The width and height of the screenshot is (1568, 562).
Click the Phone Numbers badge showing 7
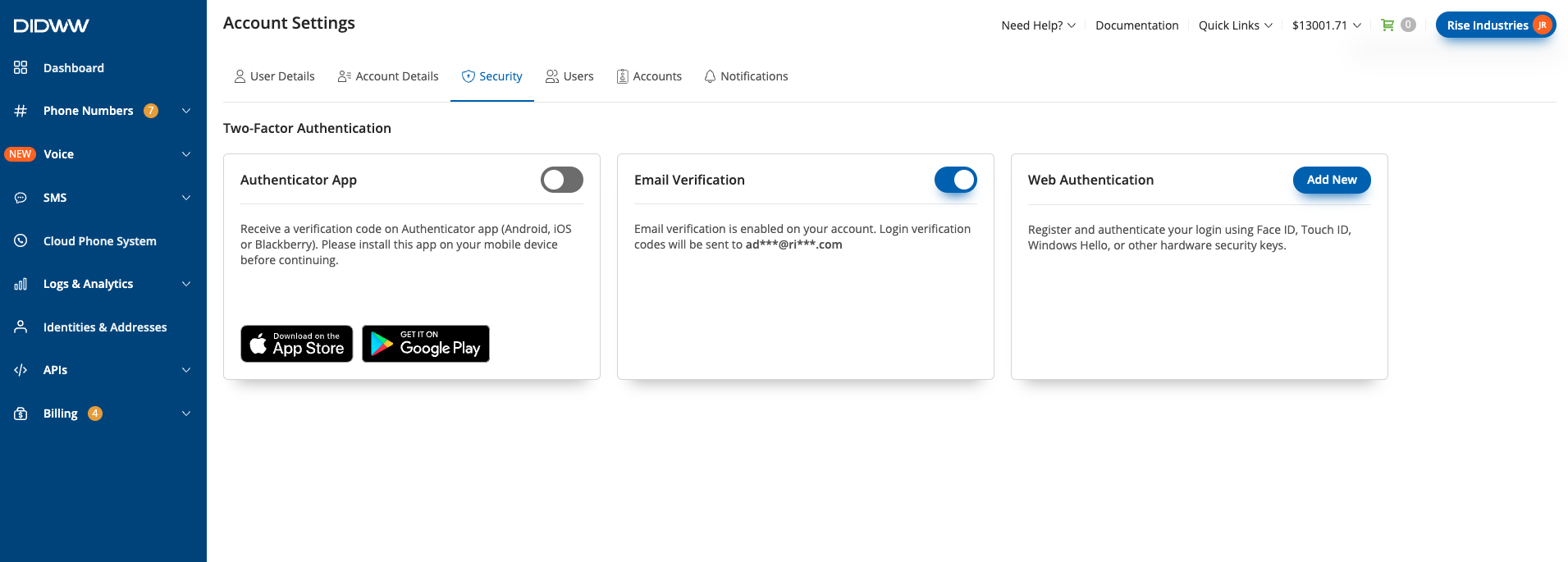(151, 111)
